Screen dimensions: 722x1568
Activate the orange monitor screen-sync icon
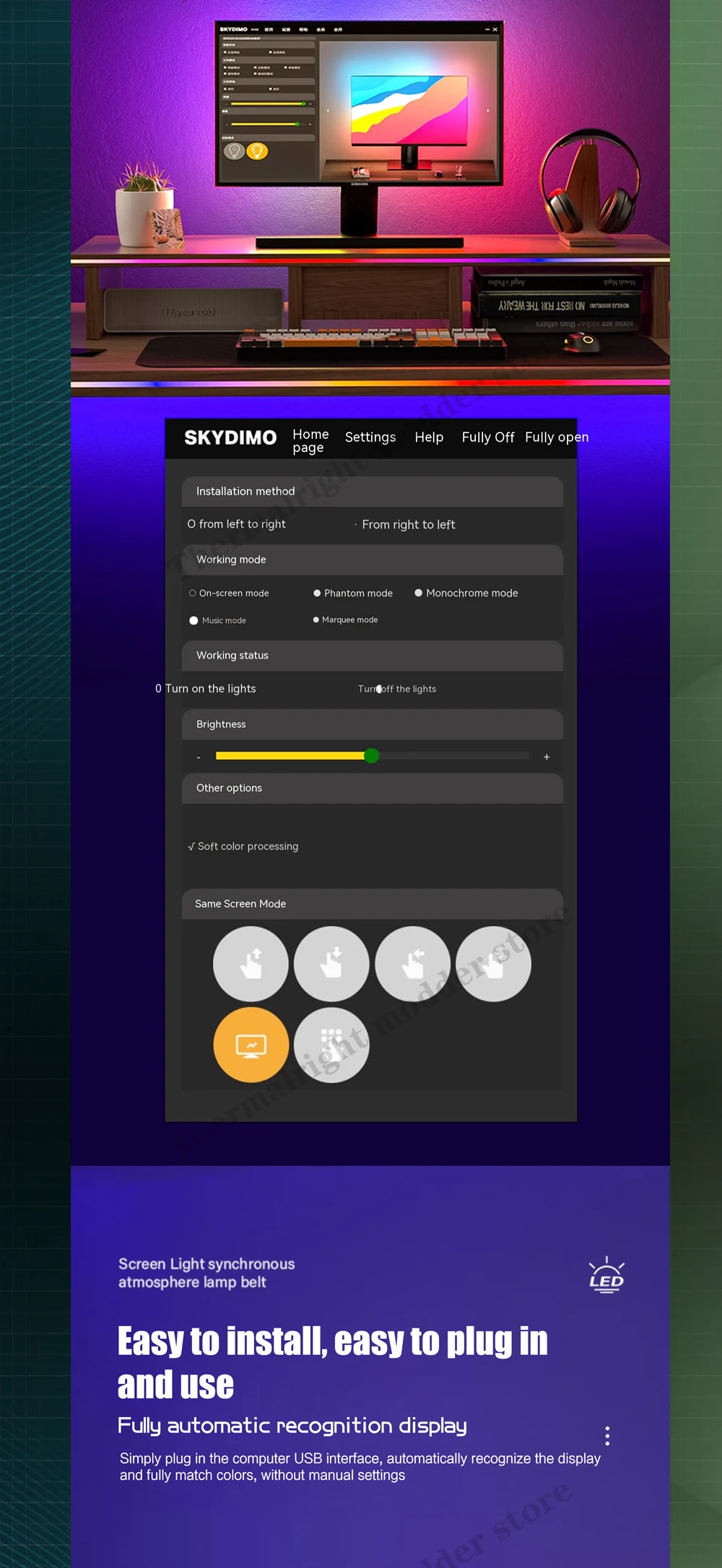(251, 1045)
